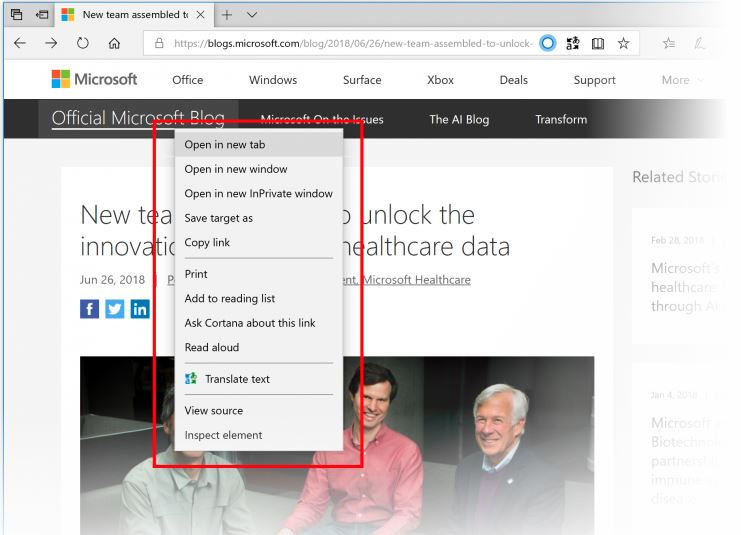Image resolution: width=741 pixels, height=535 pixels.
Task: Select Inspect element
Action: pyautogui.click(x=258, y=435)
